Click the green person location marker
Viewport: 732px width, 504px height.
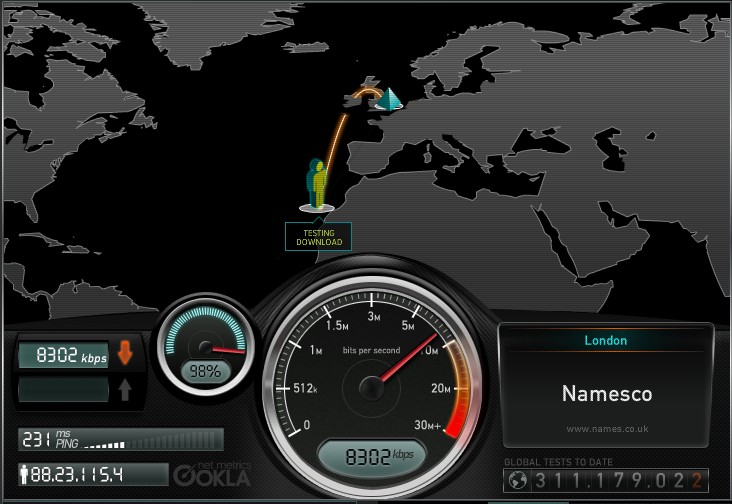coord(318,185)
